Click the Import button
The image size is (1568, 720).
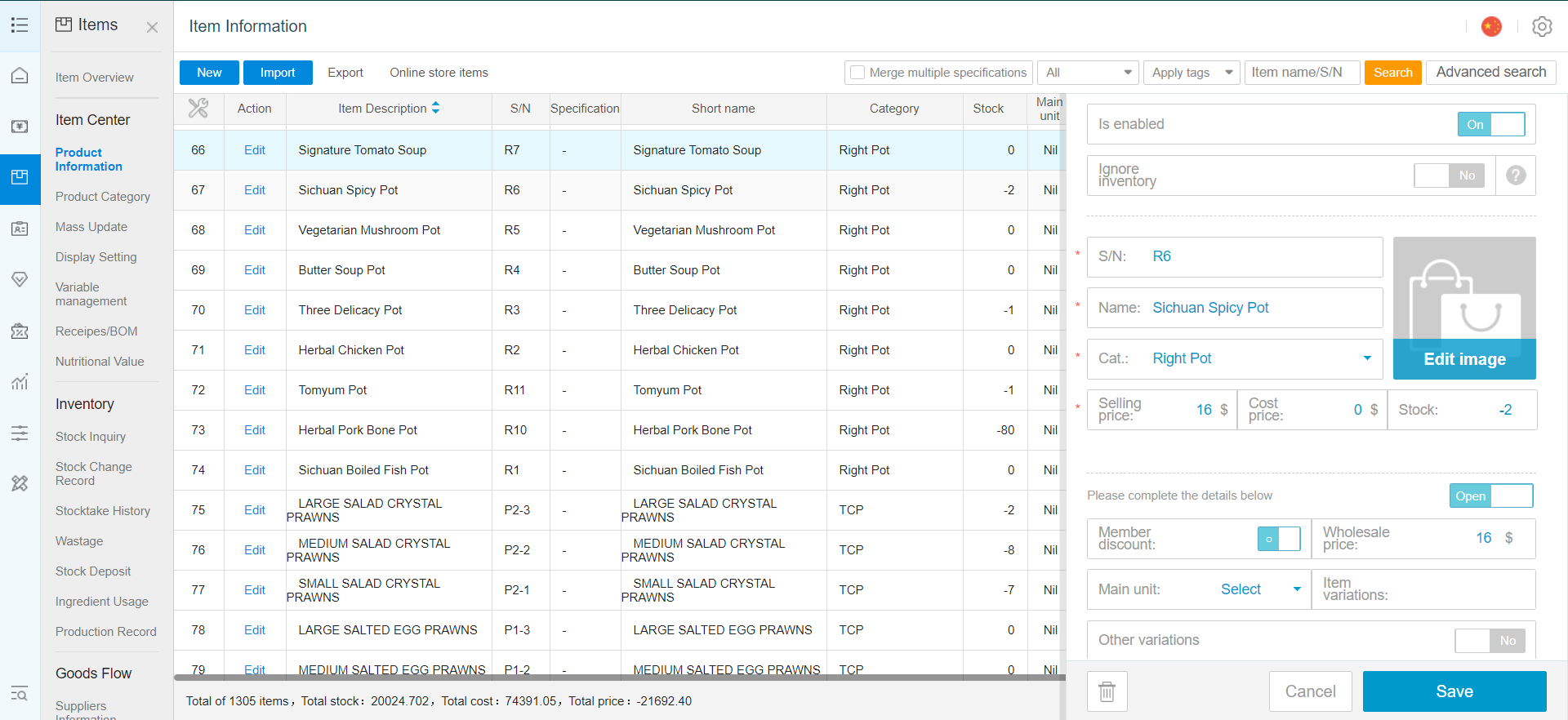(278, 73)
